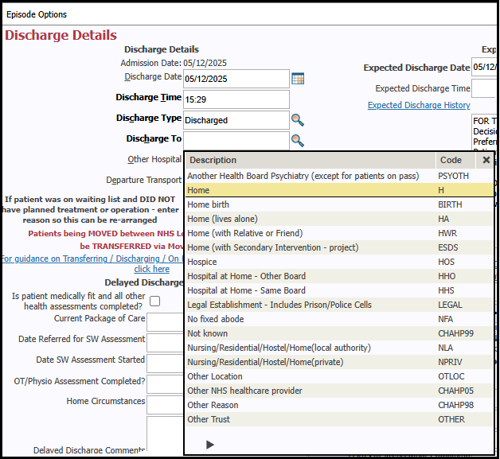Select the 'Other Location' row

click(x=339, y=377)
